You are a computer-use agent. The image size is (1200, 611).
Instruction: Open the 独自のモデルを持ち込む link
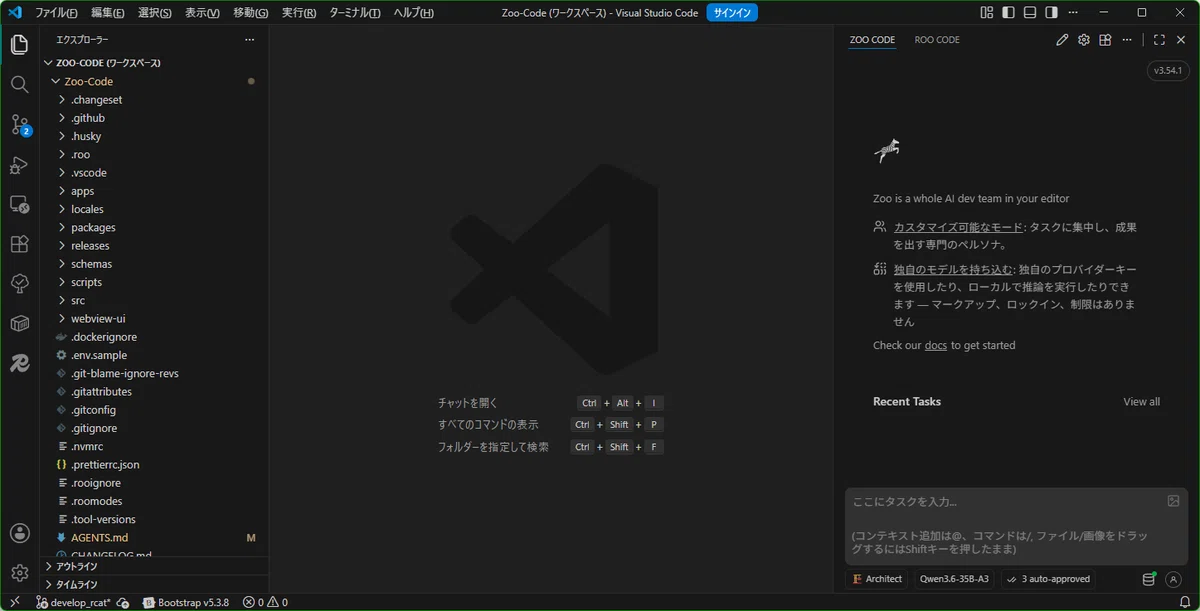[953, 270]
